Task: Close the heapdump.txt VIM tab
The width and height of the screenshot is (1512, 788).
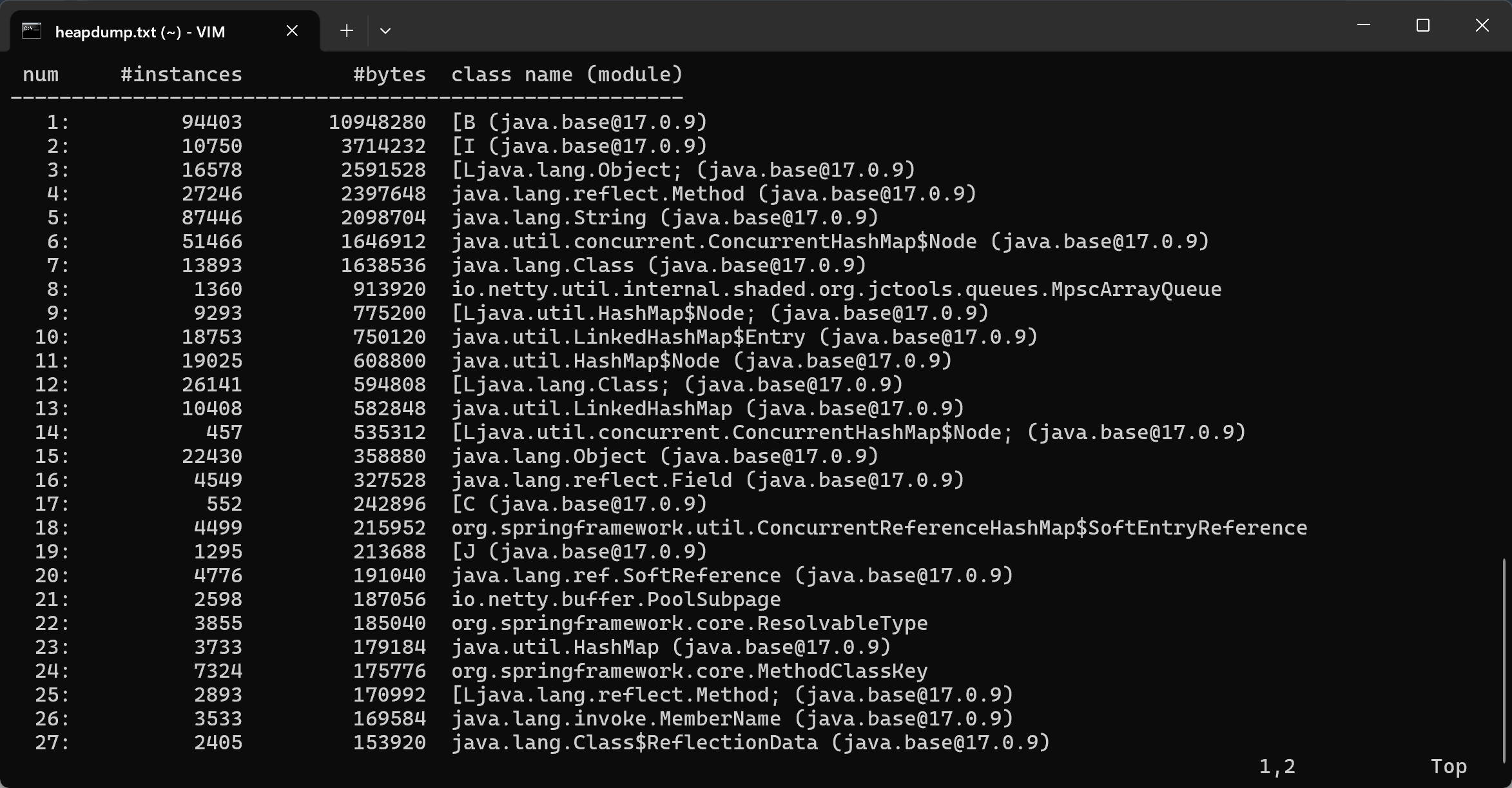Action: click(292, 30)
